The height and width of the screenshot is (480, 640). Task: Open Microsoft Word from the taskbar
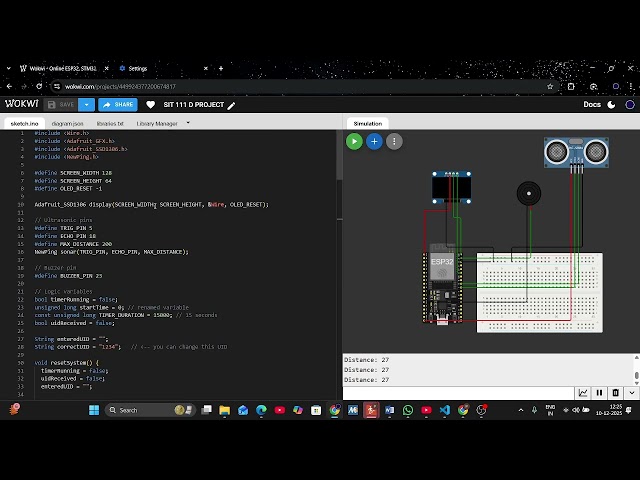[389, 410]
